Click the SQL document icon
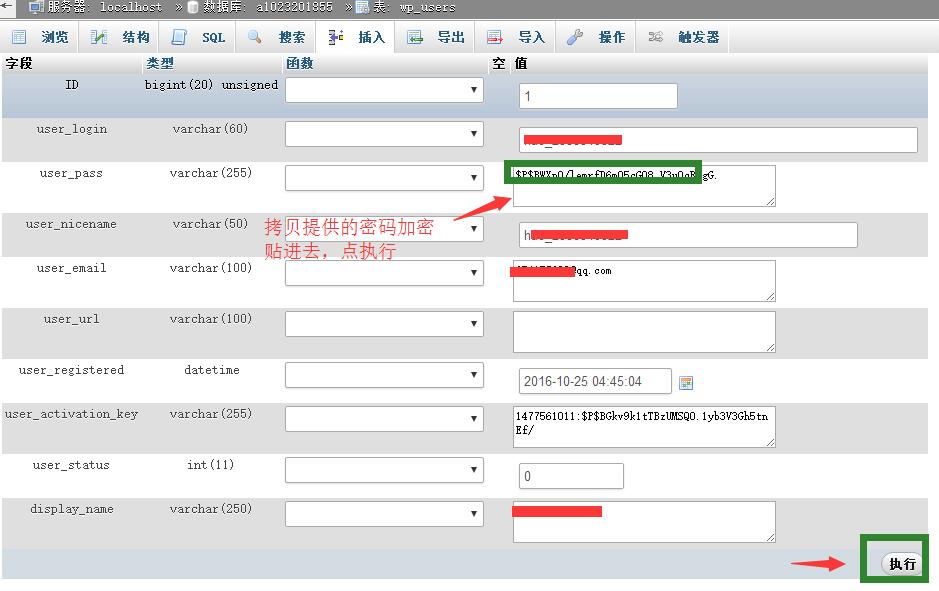This screenshot has height=591, width=939. pyautogui.click(x=178, y=37)
